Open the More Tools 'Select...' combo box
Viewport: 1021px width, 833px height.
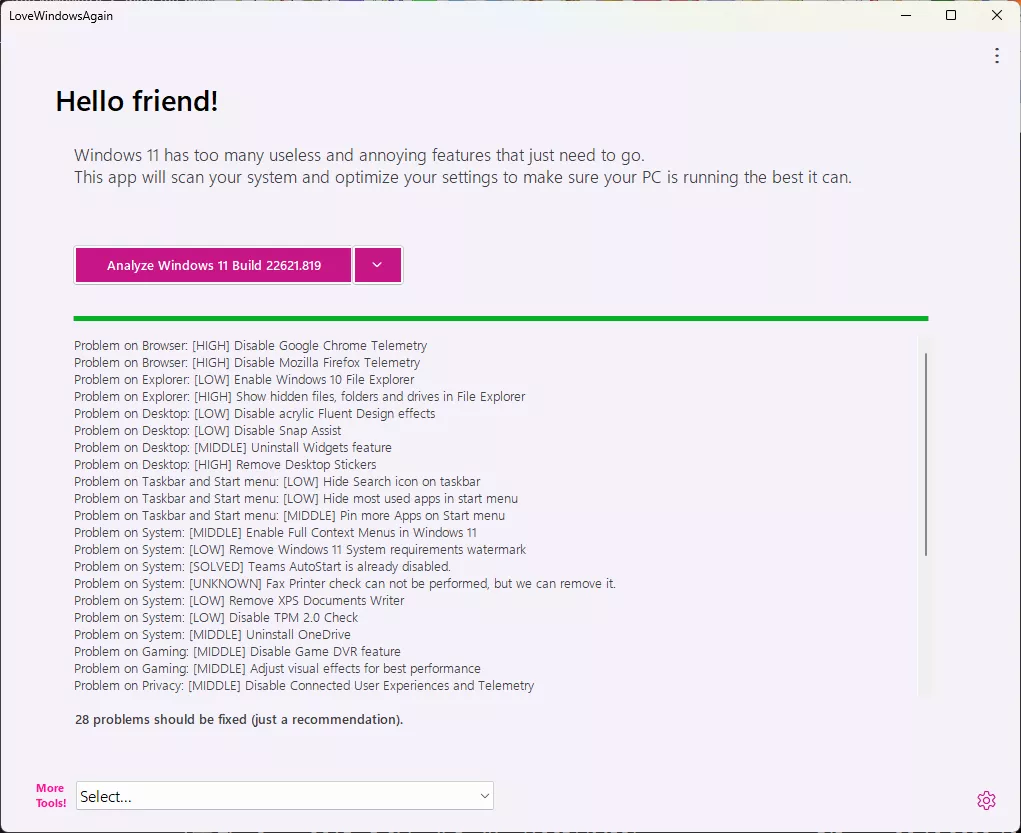click(285, 796)
